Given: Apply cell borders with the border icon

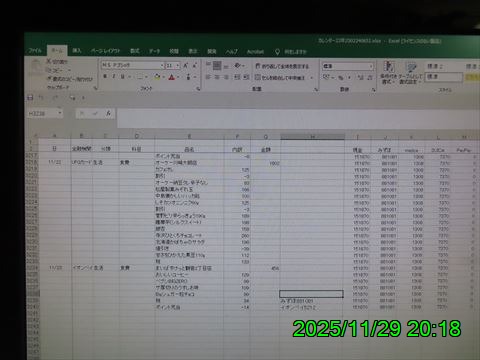Looking at the screenshot, I should pos(140,77).
